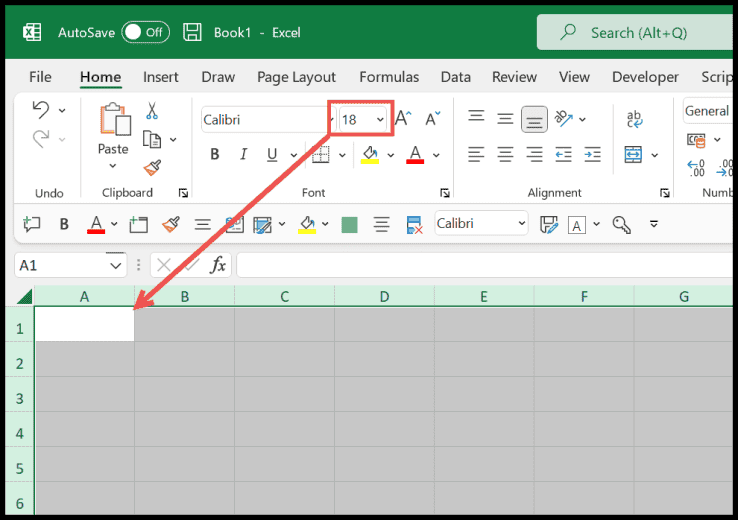
Task: Select the Format Painter brush in Clipboard group
Action: 152,167
